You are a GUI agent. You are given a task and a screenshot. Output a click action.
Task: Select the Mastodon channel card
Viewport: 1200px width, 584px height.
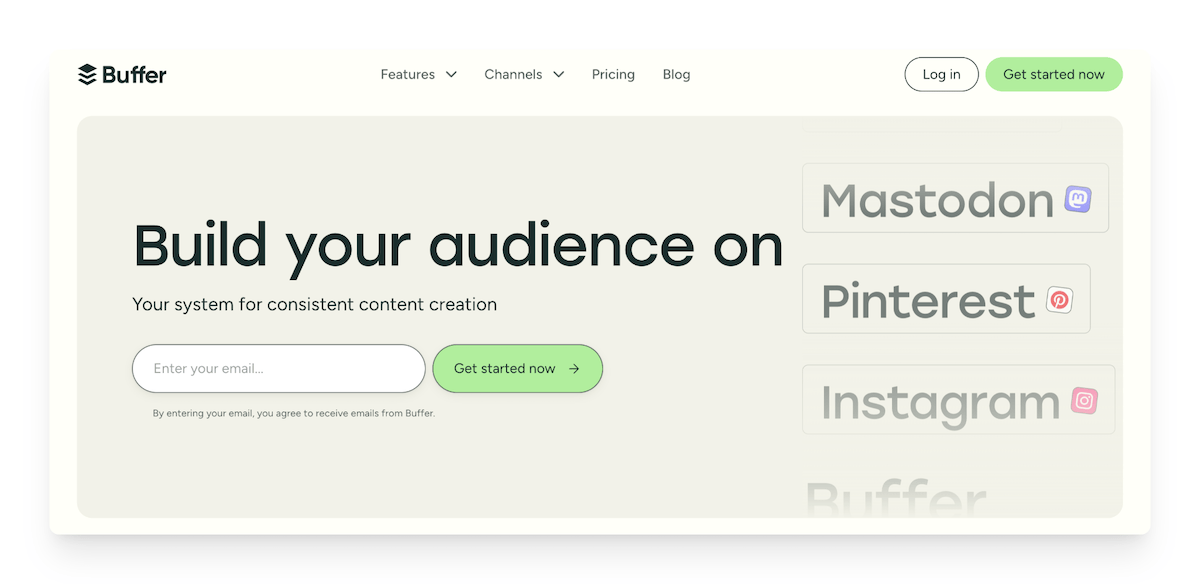point(955,198)
